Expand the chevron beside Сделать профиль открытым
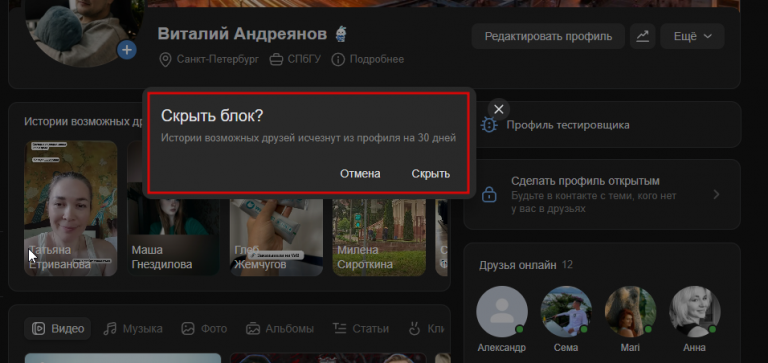 [717, 194]
